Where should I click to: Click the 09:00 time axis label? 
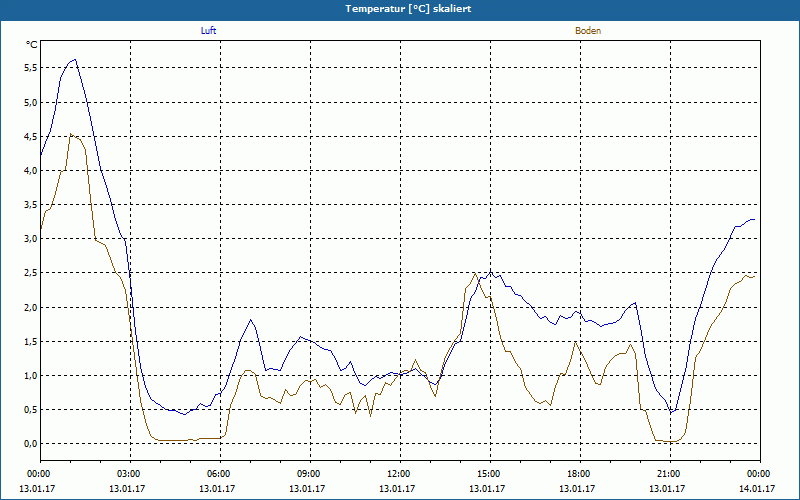click(x=310, y=474)
